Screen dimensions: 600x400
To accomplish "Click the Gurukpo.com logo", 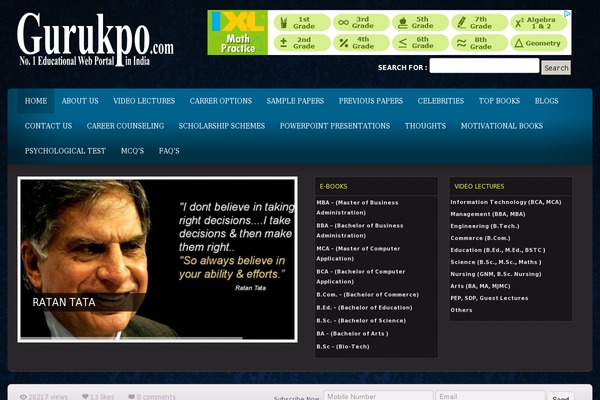I will tap(95, 39).
